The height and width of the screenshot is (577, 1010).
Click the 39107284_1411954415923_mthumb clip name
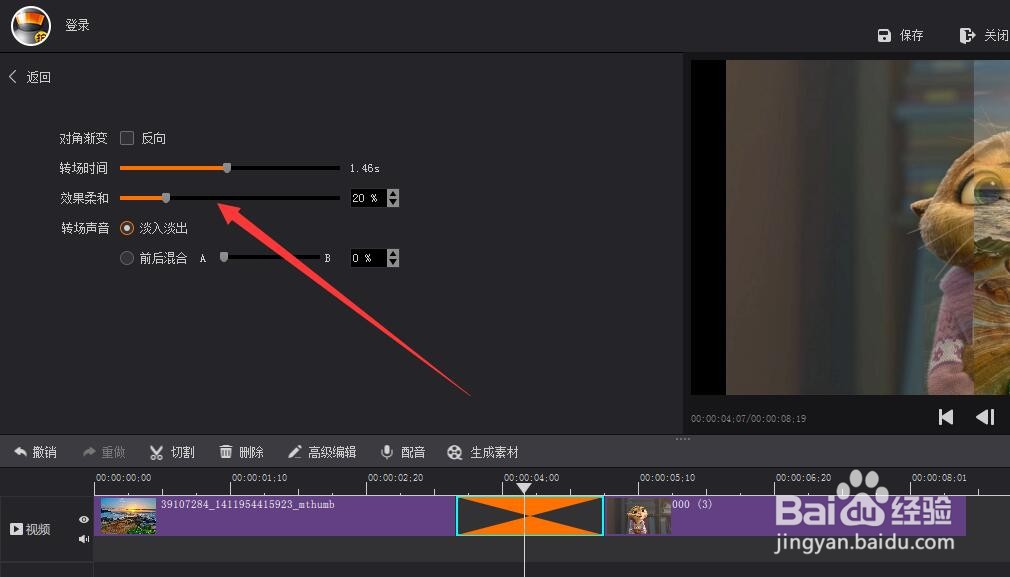point(248,504)
